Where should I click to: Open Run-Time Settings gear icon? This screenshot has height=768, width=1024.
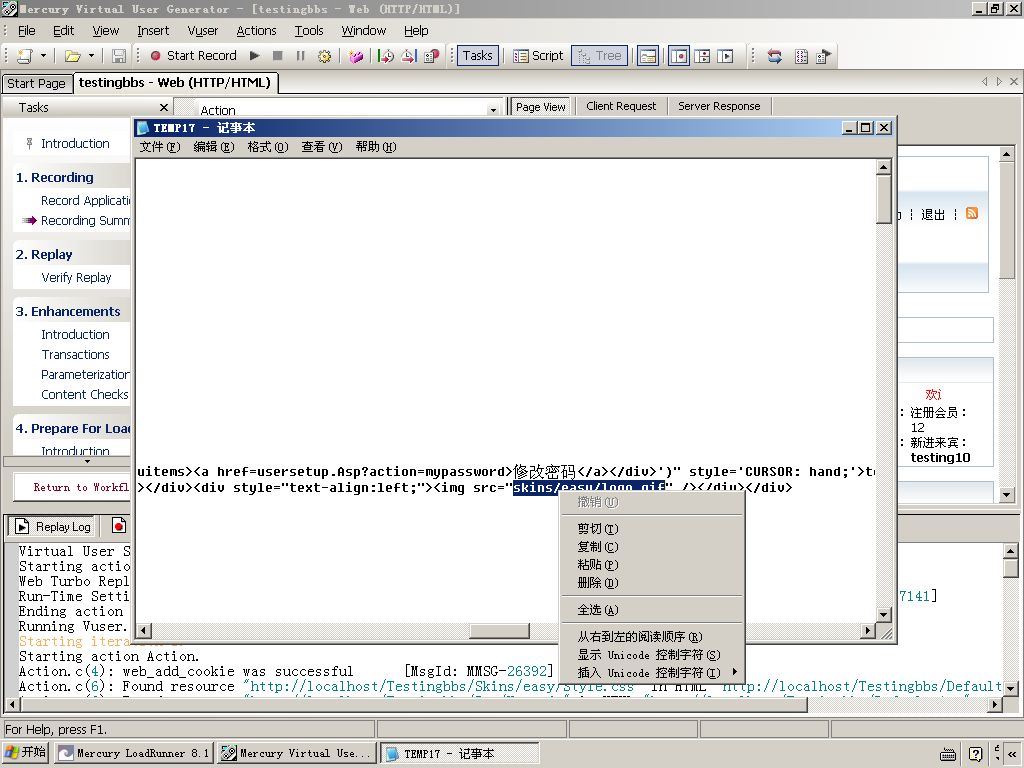[x=324, y=56]
